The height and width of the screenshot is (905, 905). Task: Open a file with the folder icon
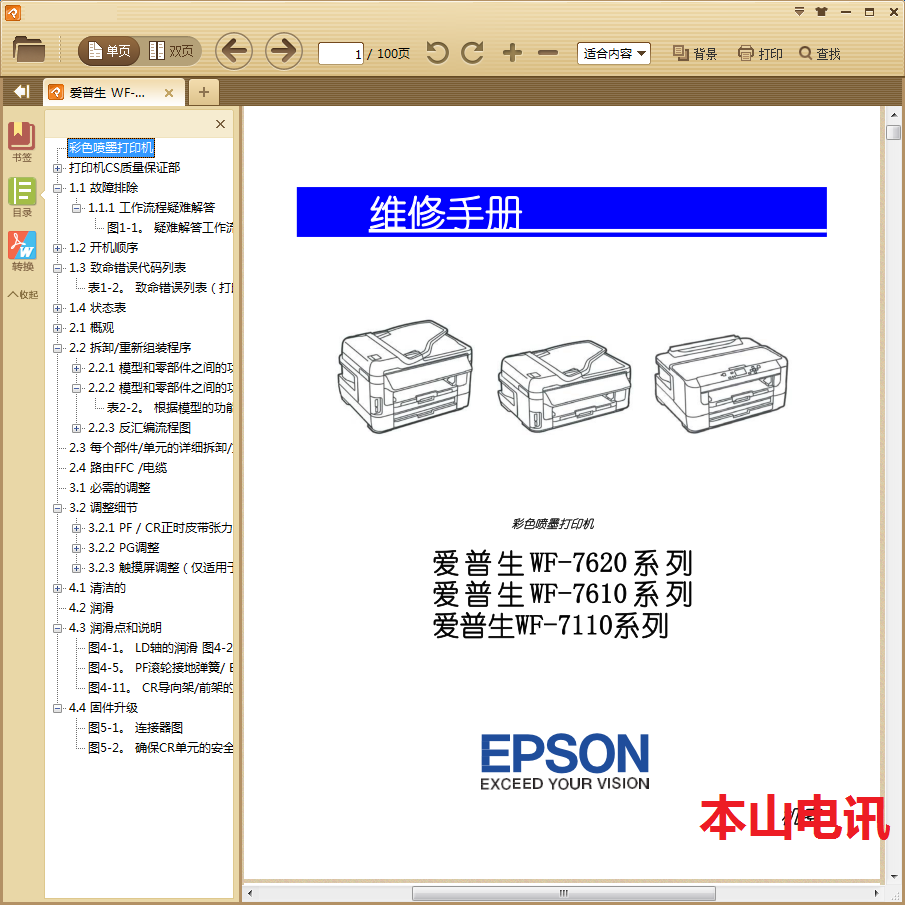point(28,50)
